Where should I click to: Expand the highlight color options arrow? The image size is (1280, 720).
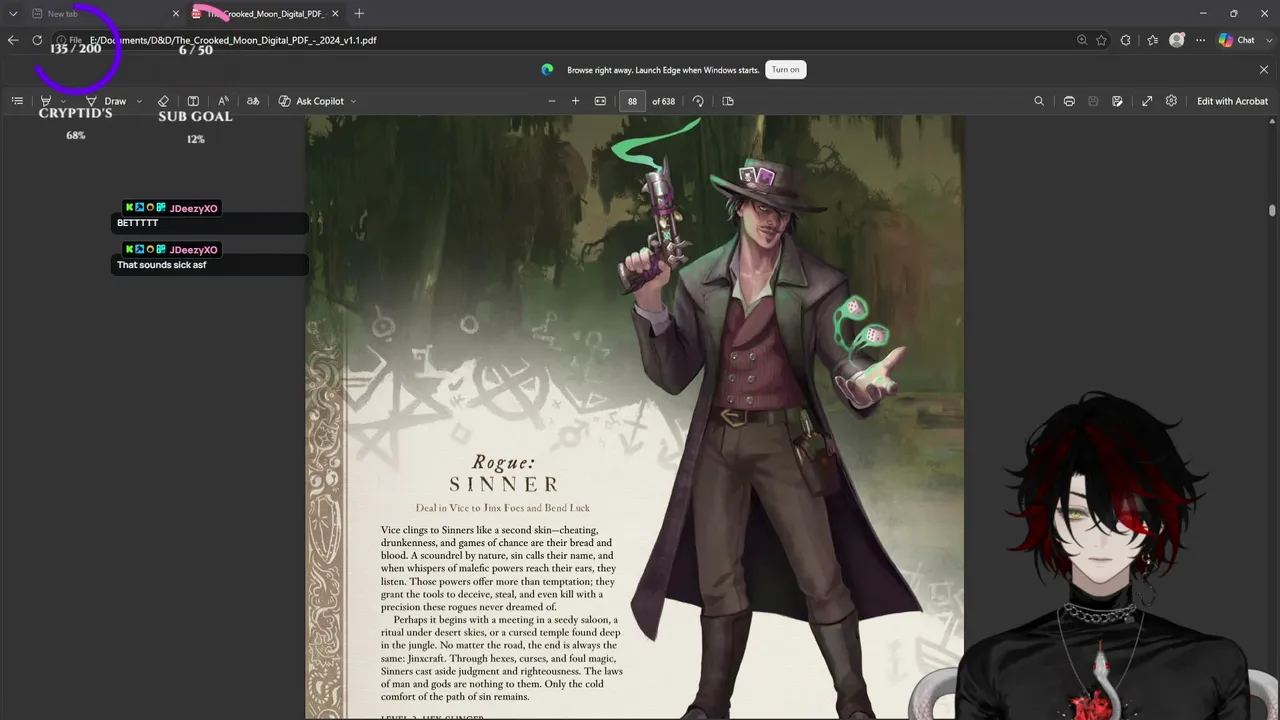click(x=63, y=101)
